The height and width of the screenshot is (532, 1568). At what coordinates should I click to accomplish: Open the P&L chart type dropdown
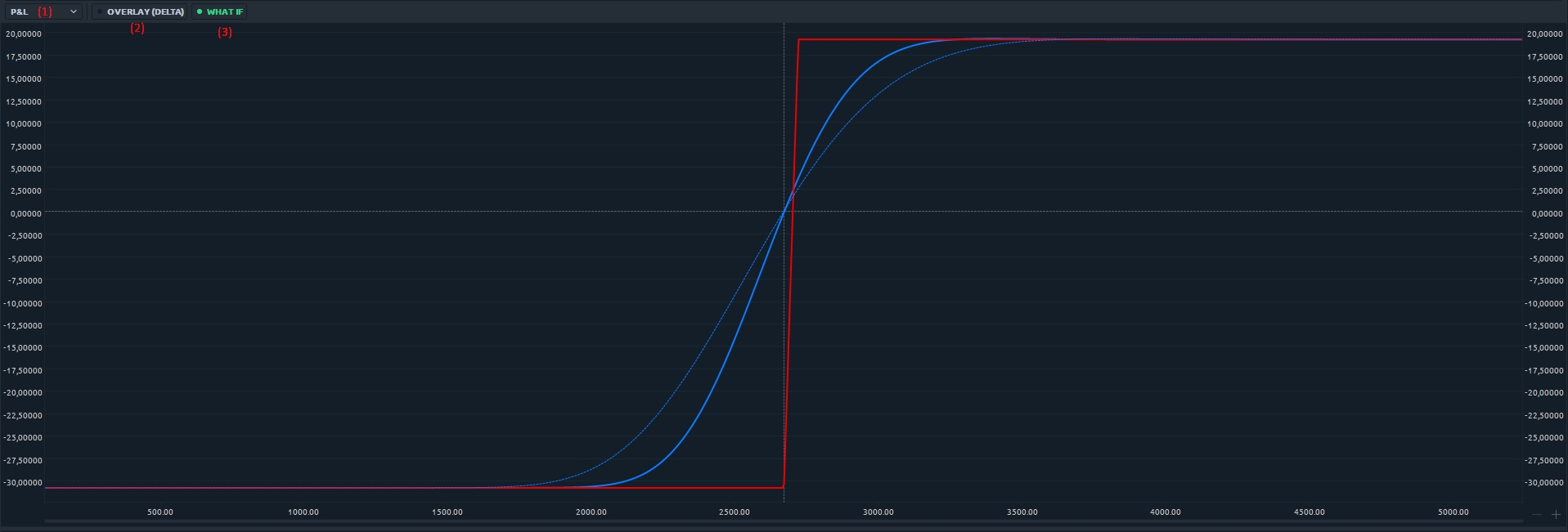point(44,11)
